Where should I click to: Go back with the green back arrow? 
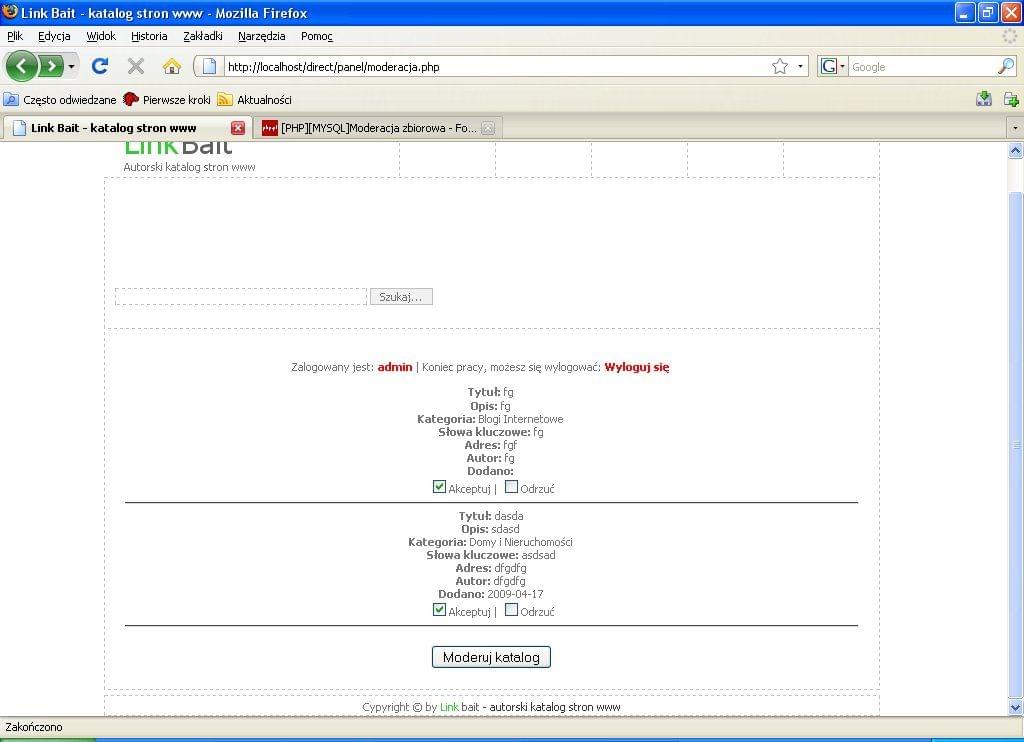22,66
